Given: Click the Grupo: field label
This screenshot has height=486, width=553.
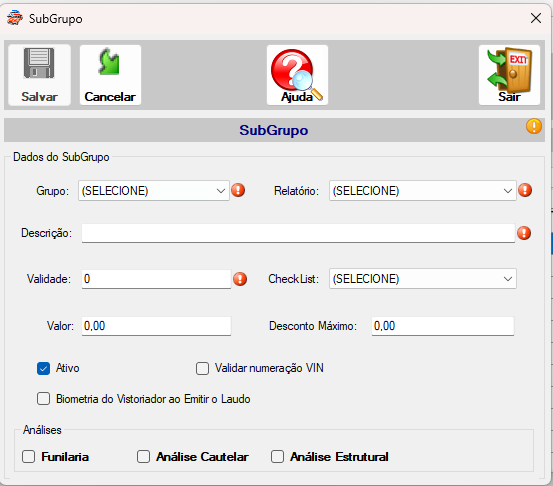Looking at the screenshot, I should [53, 191].
